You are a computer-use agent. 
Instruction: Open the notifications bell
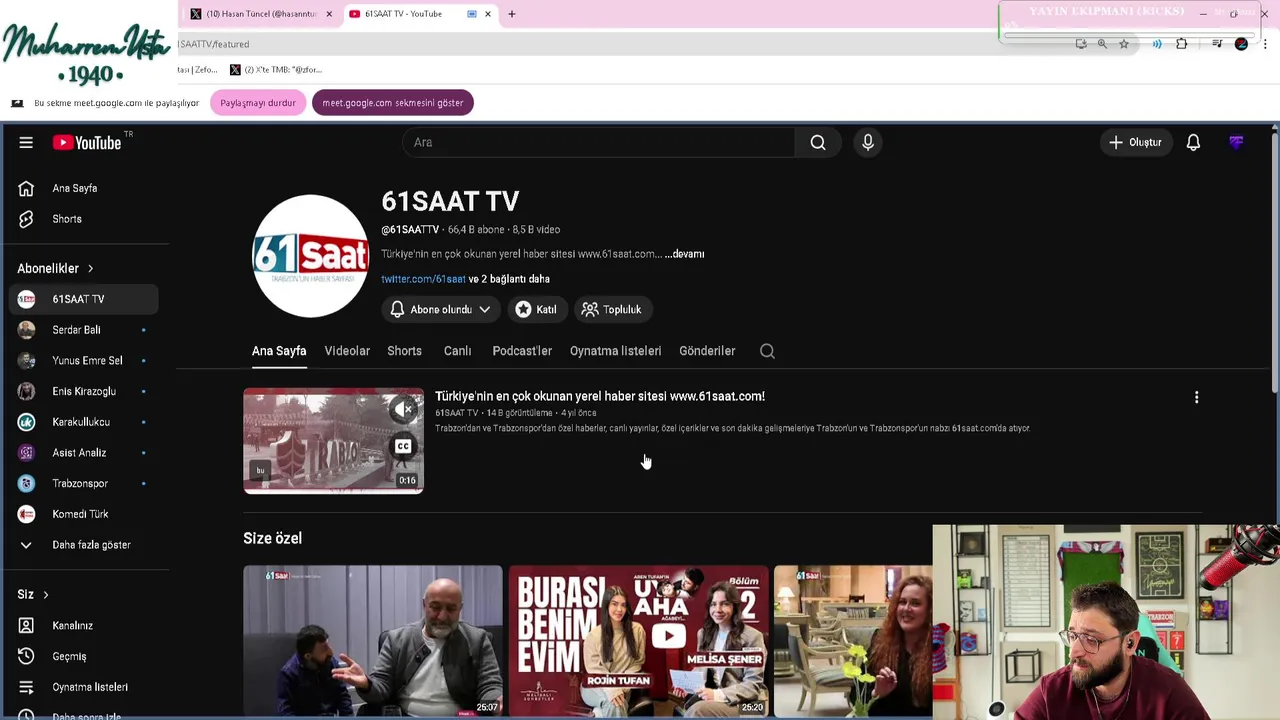1193,142
